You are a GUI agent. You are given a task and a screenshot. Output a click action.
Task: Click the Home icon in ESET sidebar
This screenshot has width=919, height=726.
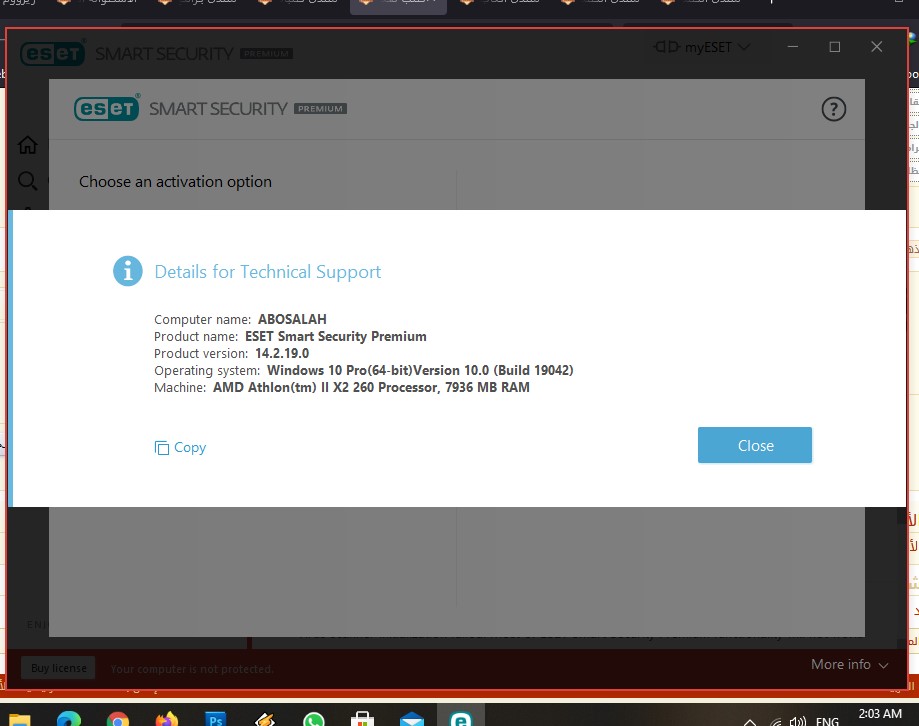28,144
